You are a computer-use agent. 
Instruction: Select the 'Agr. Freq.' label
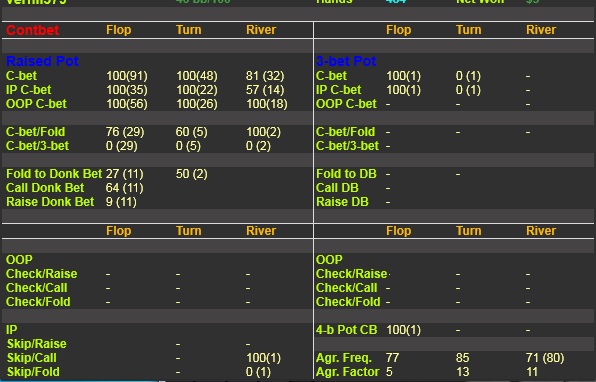pos(344,358)
